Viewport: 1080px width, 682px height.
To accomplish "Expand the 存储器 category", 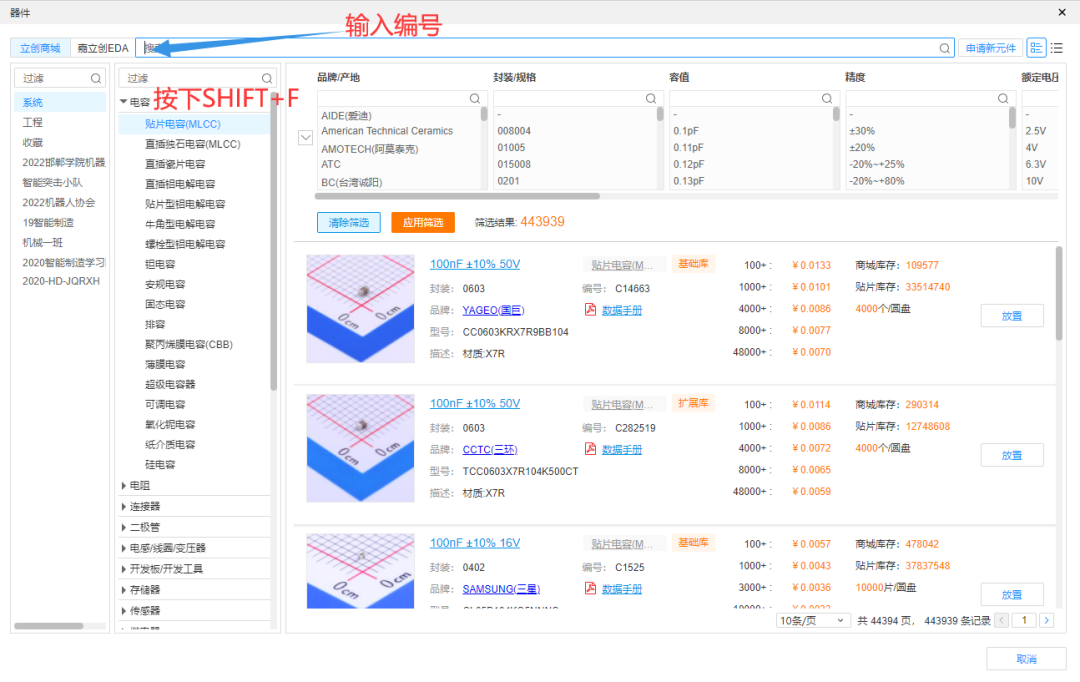I will pyautogui.click(x=123, y=590).
